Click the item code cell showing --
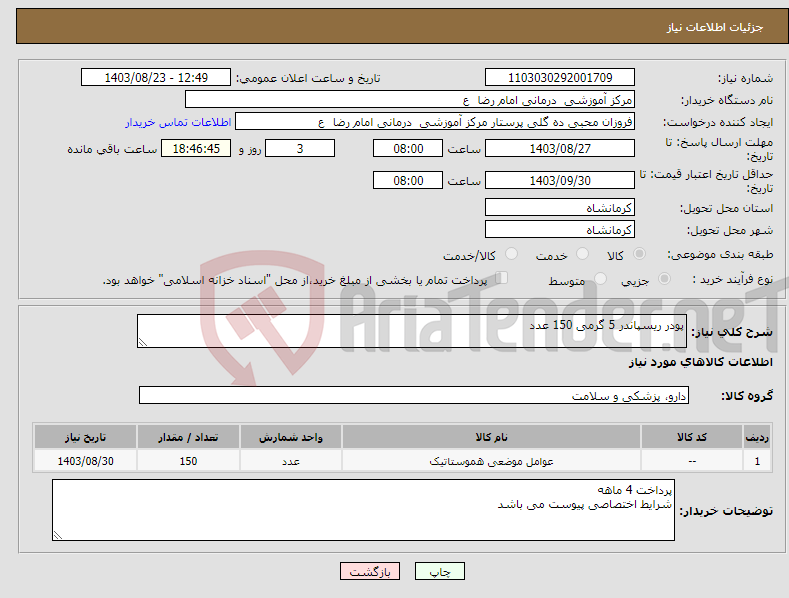789x598 pixels. coord(692,461)
